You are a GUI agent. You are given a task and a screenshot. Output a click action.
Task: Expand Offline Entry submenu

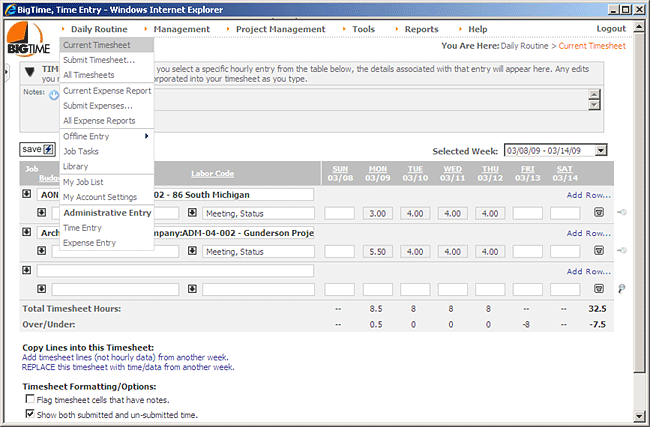pos(107,136)
